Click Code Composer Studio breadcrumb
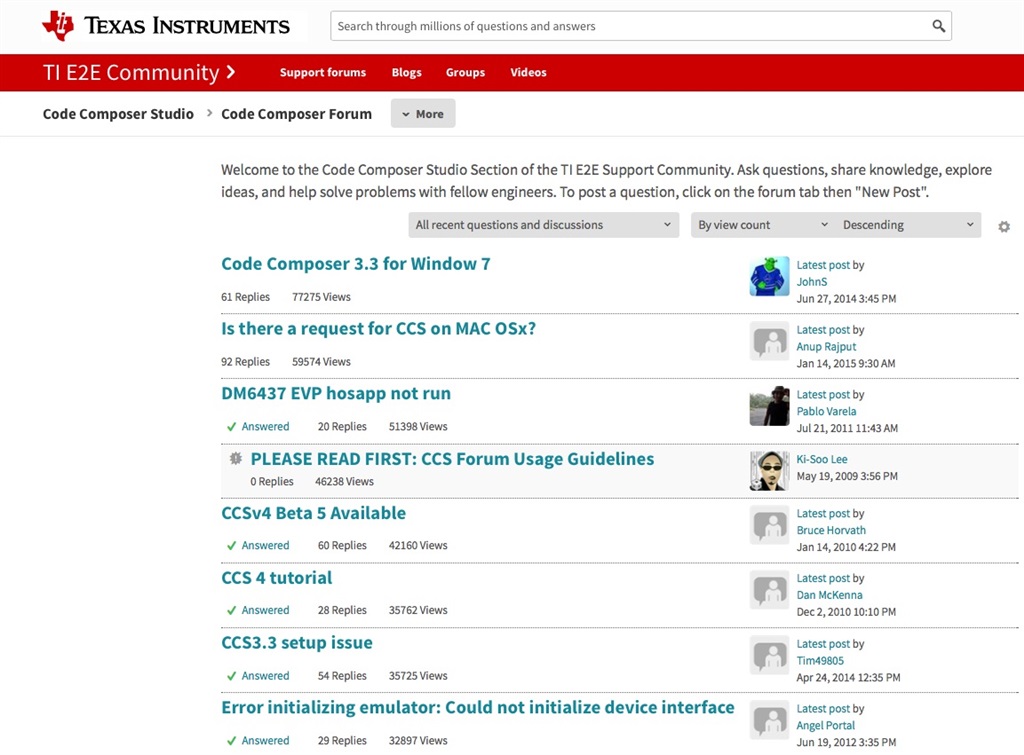Screen dimensions: 1024x755 [118, 114]
